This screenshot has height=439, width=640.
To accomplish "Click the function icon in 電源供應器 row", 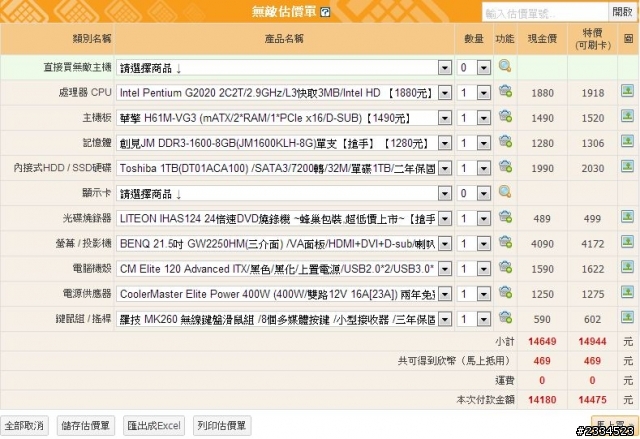I will pos(505,293).
